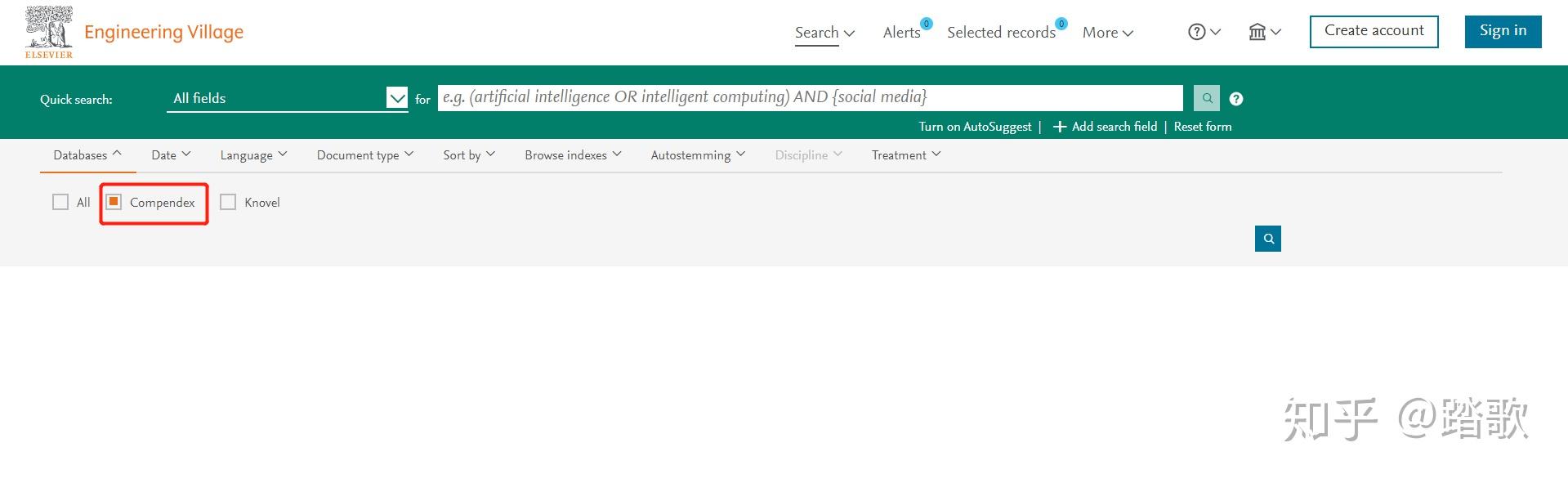Expand the Sort by filter
This screenshot has width=1568, height=483.
coord(469,154)
